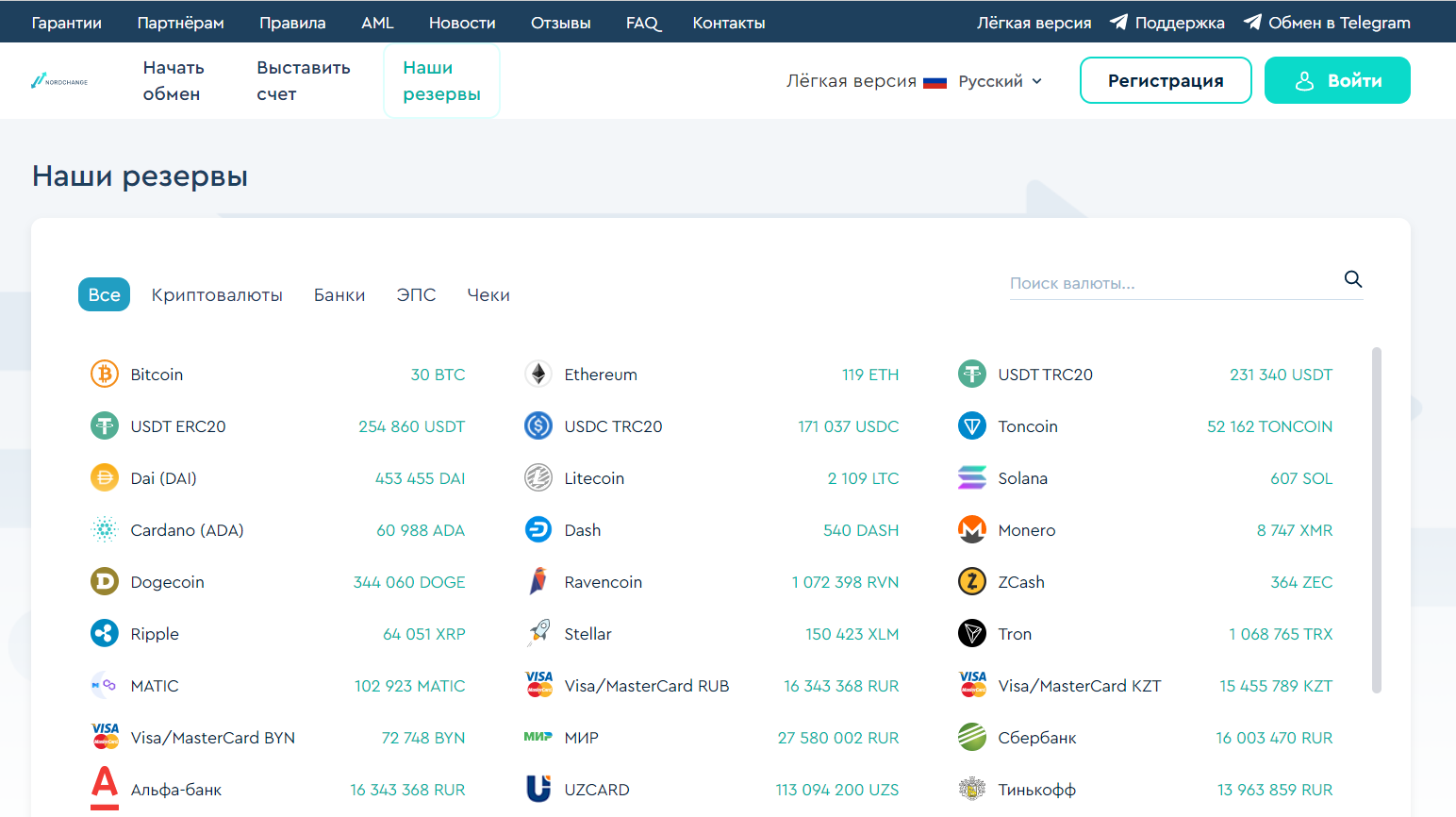Image resolution: width=1456 pixels, height=817 pixels.
Task: Click the USDC TRC20 icon
Action: 538,426
